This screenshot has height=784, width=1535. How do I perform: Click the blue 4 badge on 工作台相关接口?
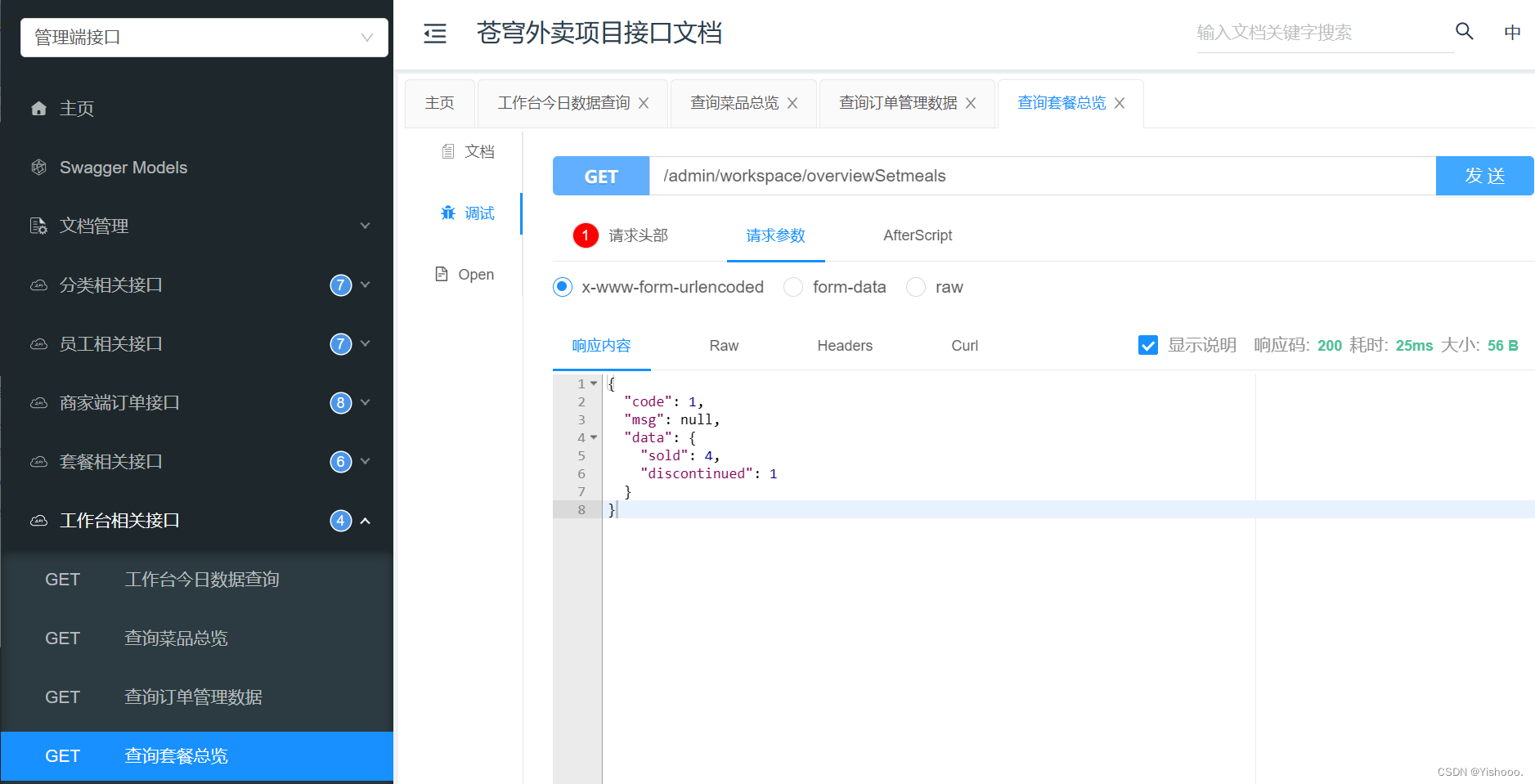(x=341, y=521)
